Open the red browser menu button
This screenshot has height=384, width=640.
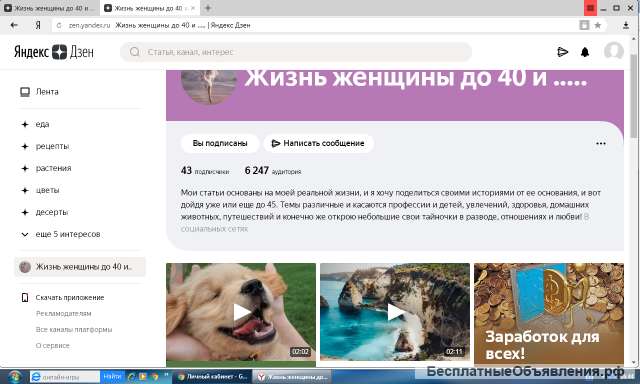(590, 8)
